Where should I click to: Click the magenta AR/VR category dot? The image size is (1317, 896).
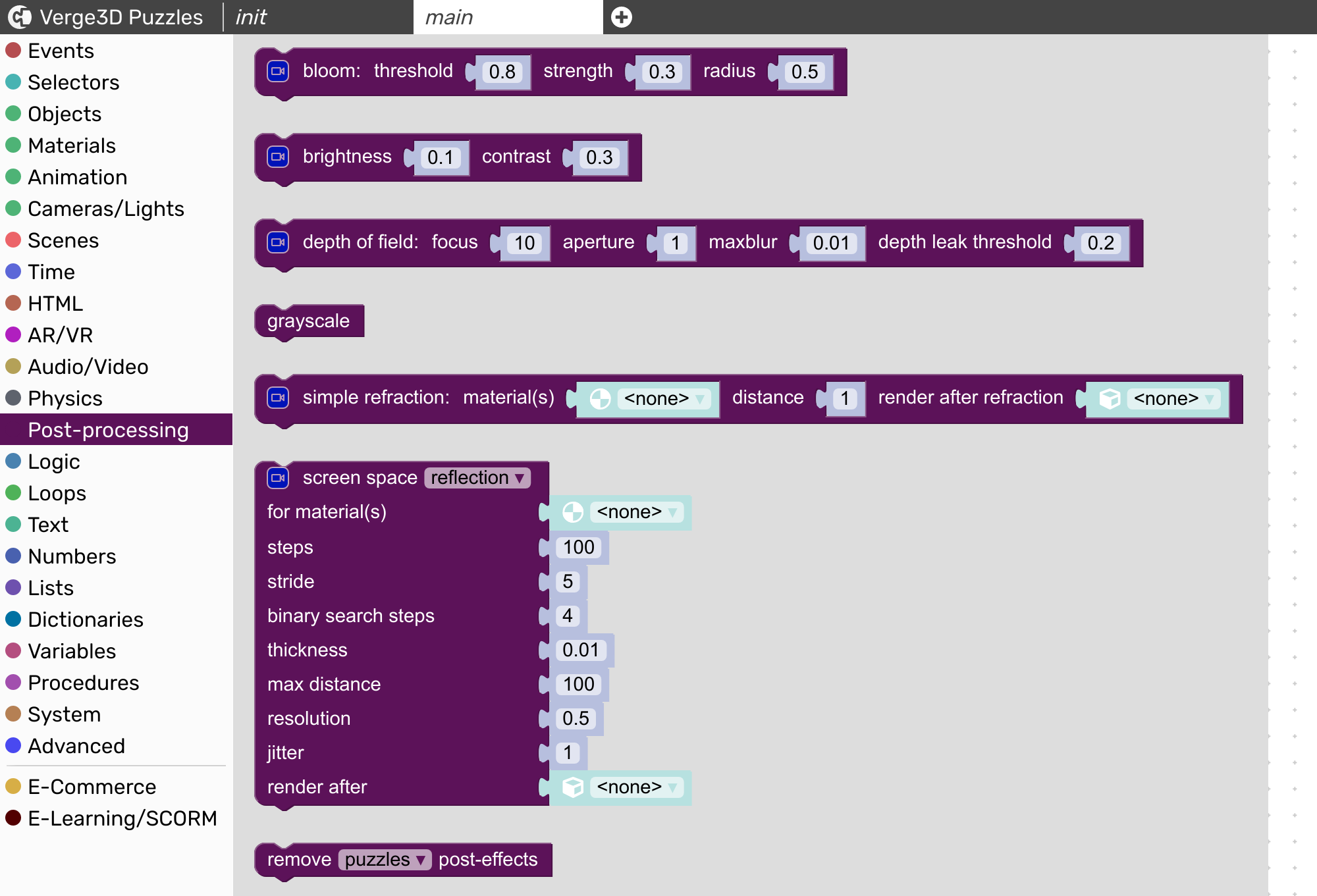pyautogui.click(x=13, y=334)
